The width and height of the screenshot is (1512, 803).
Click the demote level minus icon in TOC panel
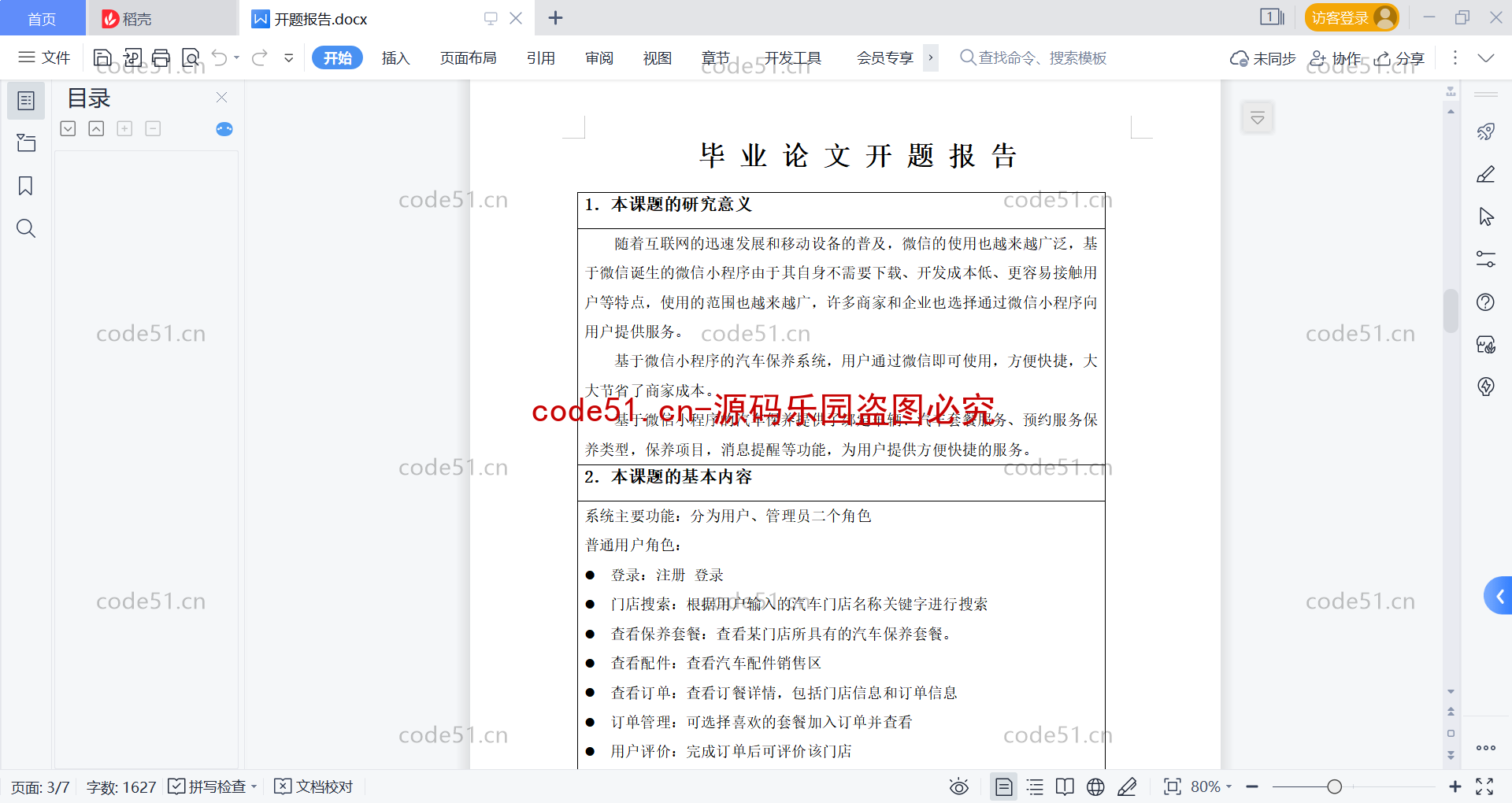tap(153, 128)
